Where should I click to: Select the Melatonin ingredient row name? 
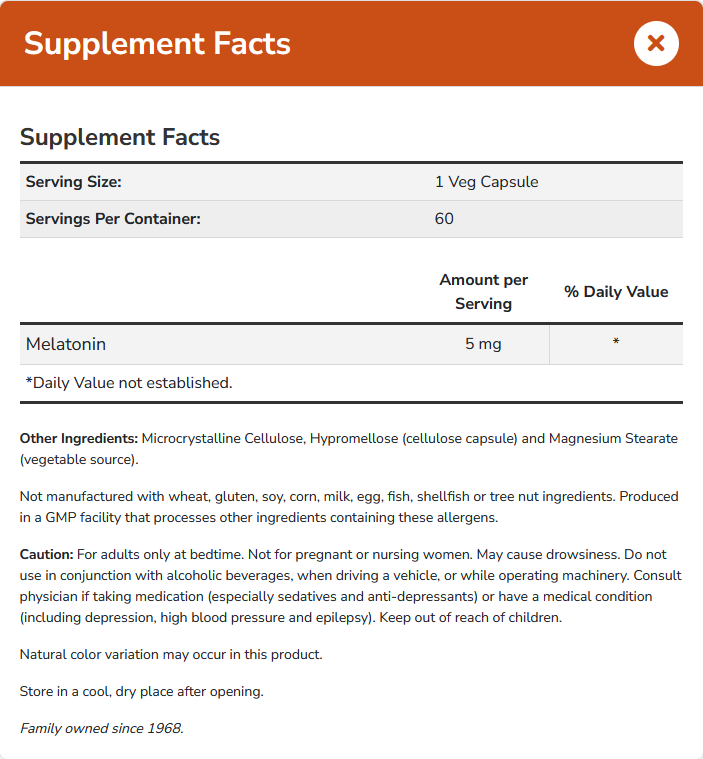[66, 344]
